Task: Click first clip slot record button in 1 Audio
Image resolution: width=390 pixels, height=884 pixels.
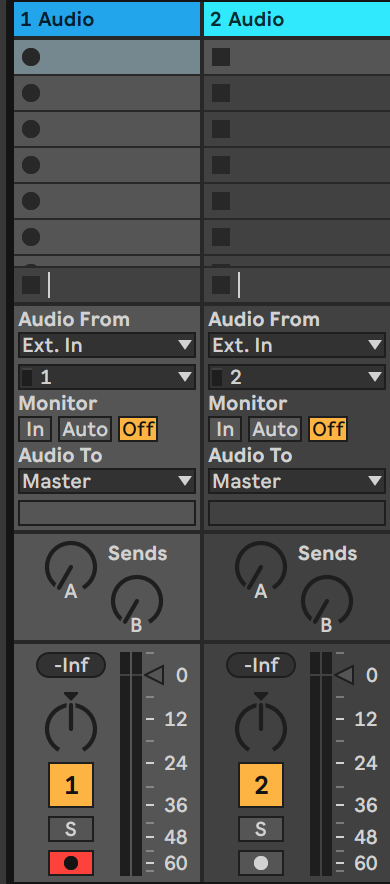Action: click(x=31, y=57)
